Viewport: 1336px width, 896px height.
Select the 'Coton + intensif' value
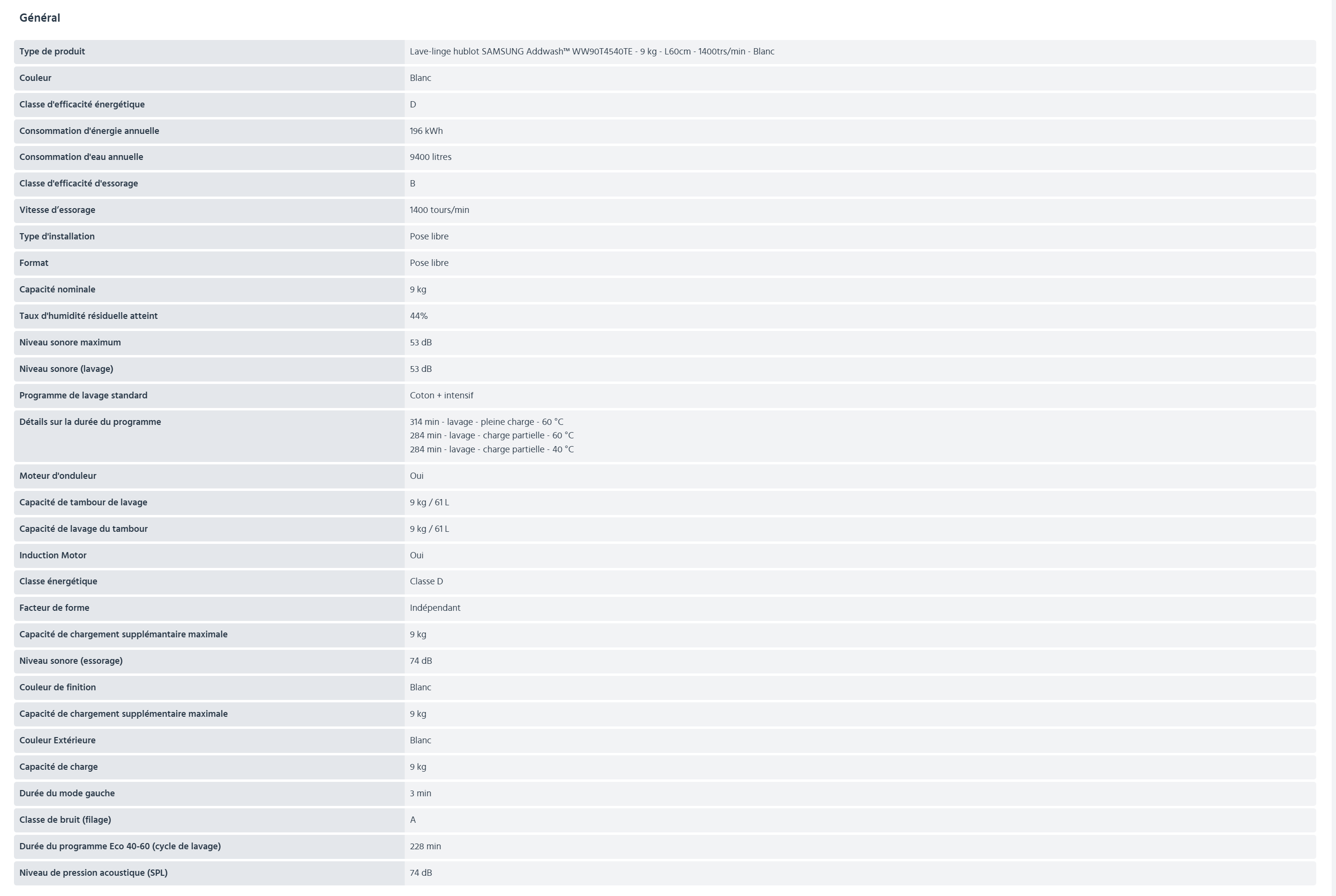[x=441, y=395]
